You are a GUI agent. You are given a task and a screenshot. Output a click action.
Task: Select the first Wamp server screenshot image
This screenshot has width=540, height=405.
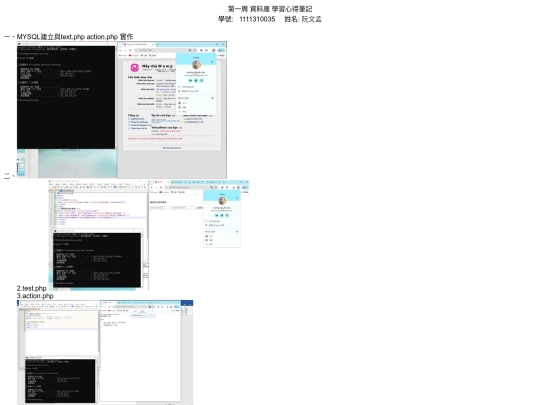pyautogui.click(x=122, y=110)
